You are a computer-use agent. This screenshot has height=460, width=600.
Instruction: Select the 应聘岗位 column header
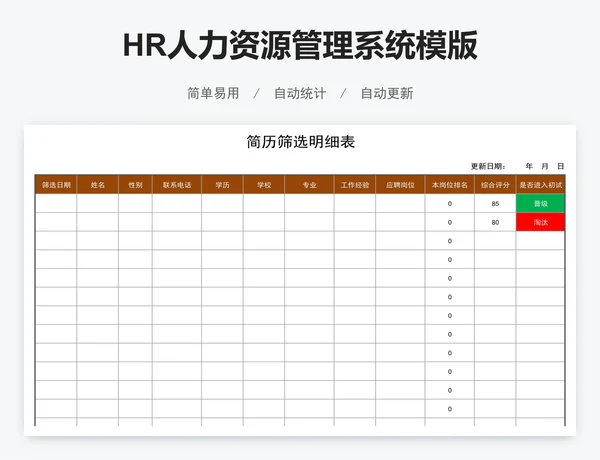(x=400, y=185)
